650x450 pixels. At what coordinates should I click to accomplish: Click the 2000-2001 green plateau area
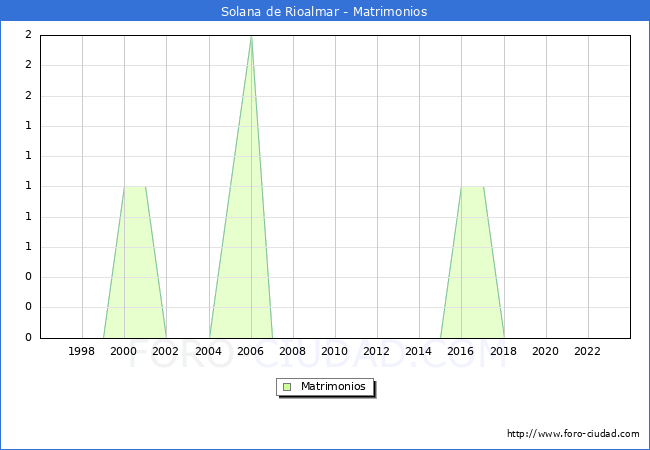(x=135, y=262)
